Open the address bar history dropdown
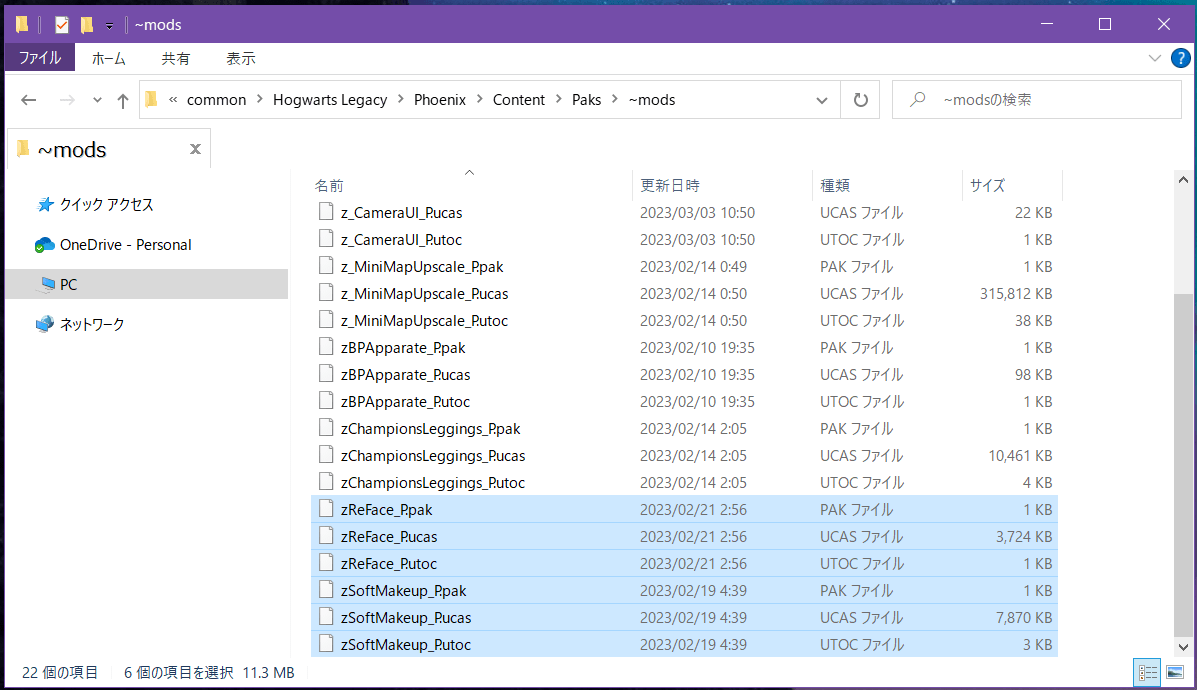This screenshot has height=690, width=1197. coord(821,100)
